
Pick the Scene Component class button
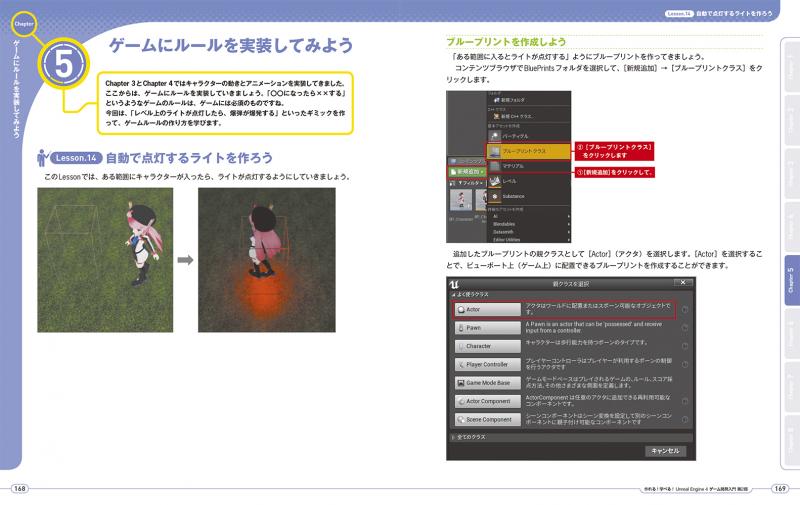(487, 420)
